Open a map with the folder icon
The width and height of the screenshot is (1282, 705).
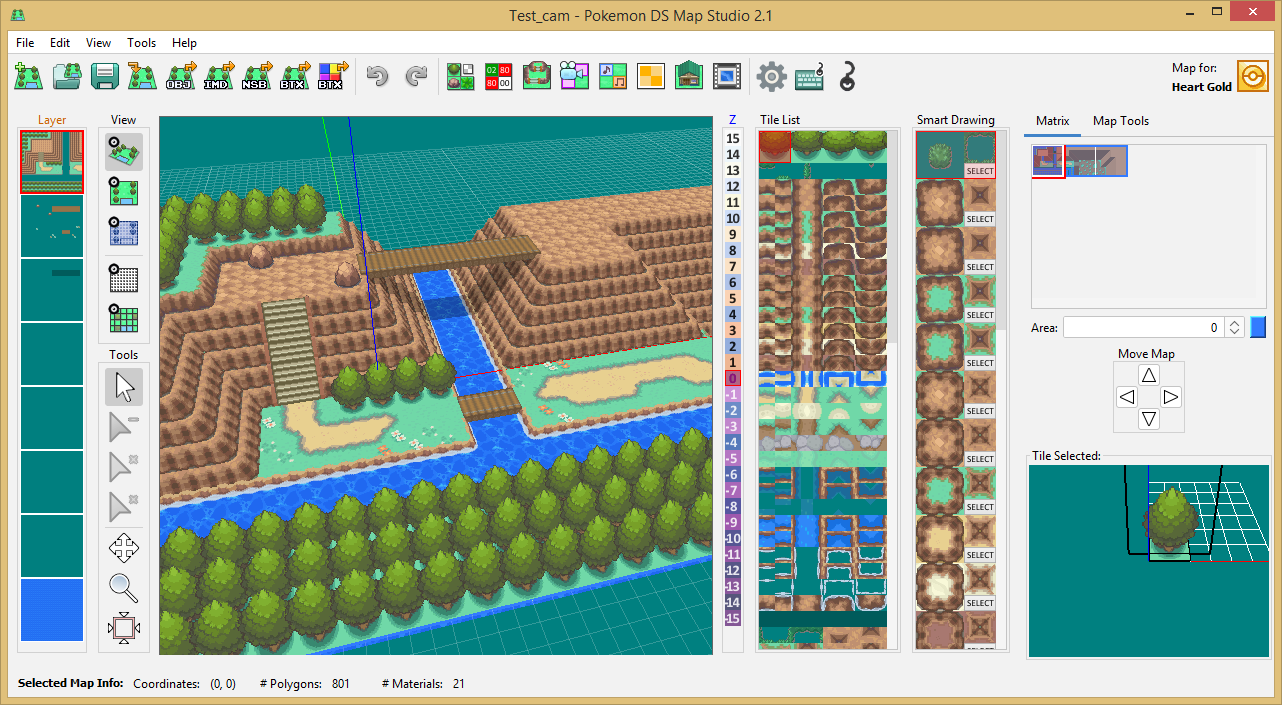[67, 76]
